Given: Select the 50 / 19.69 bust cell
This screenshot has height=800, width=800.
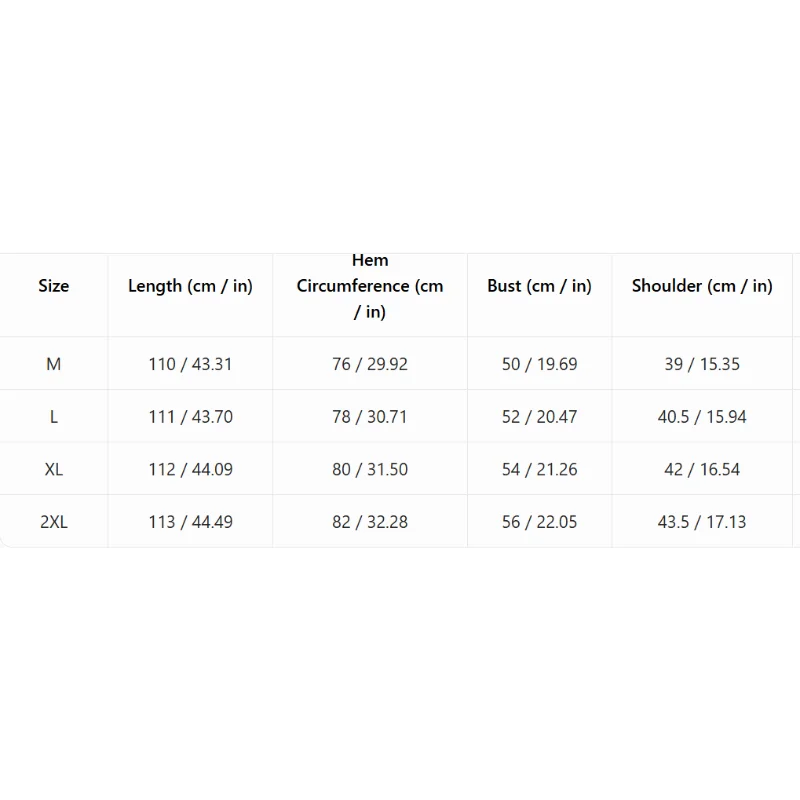Looking at the screenshot, I should 539,364.
